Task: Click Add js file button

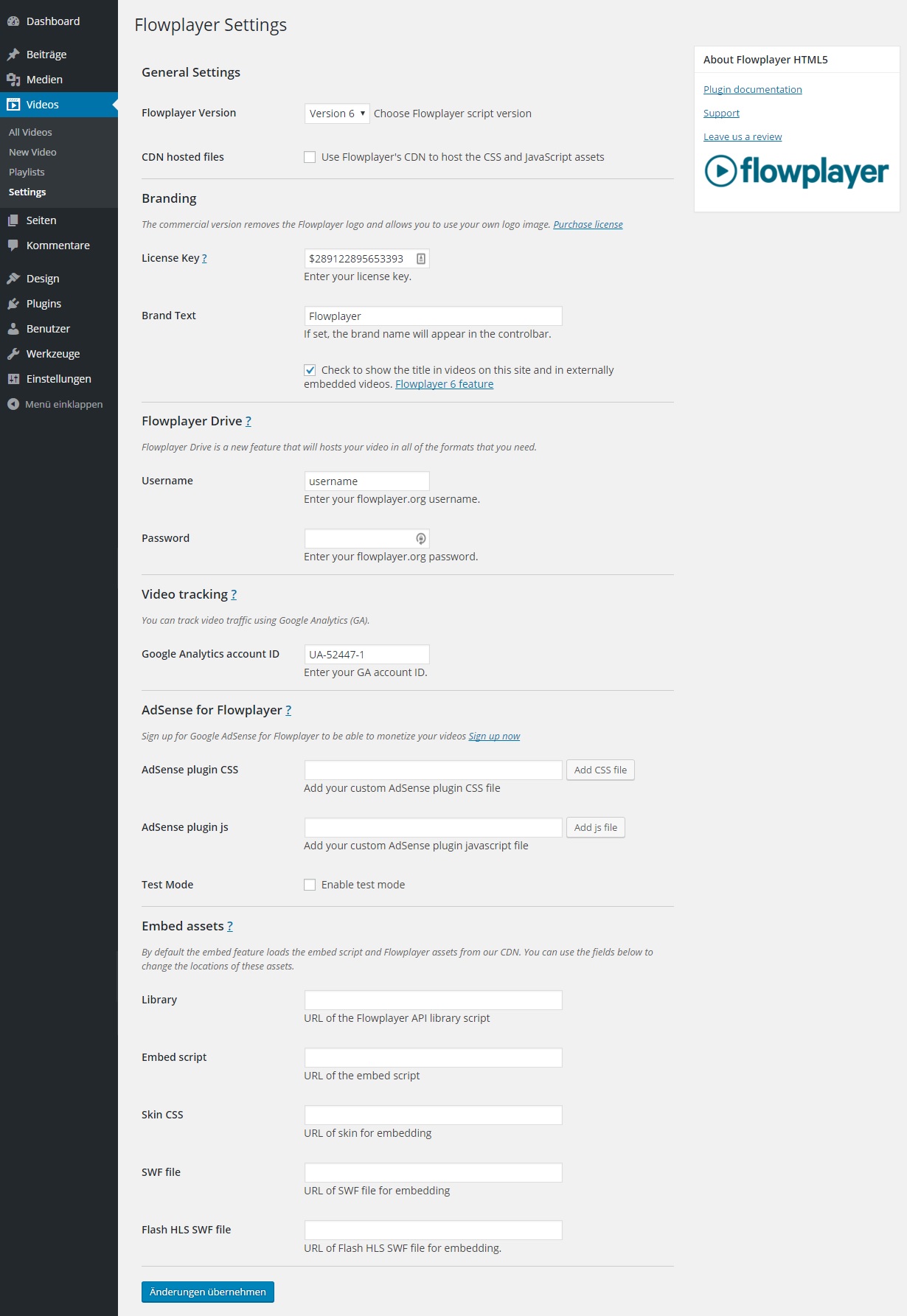Action: click(x=595, y=827)
